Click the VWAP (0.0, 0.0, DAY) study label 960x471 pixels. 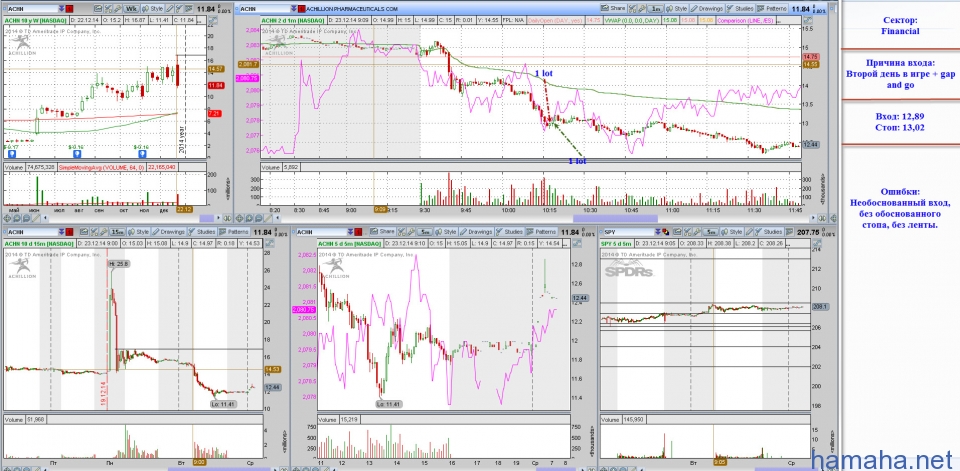632,20
